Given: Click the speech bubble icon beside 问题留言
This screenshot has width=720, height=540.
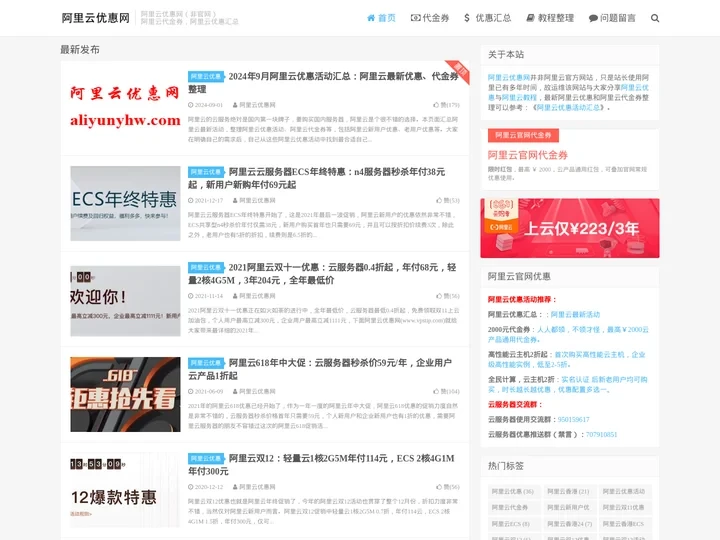Looking at the screenshot, I should [x=593, y=18].
